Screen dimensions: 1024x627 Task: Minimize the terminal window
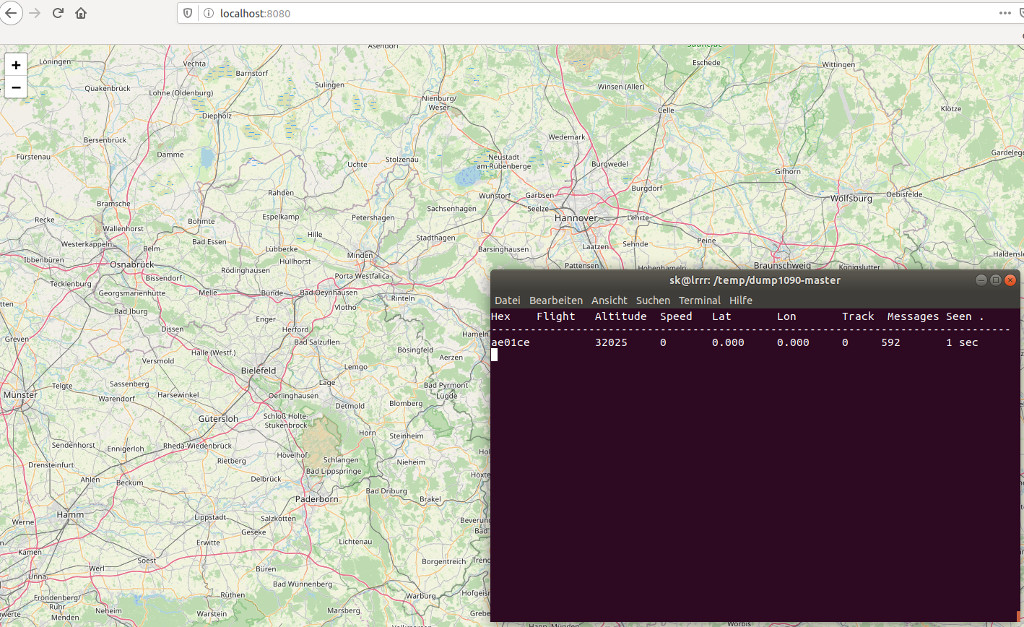[981, 280]
